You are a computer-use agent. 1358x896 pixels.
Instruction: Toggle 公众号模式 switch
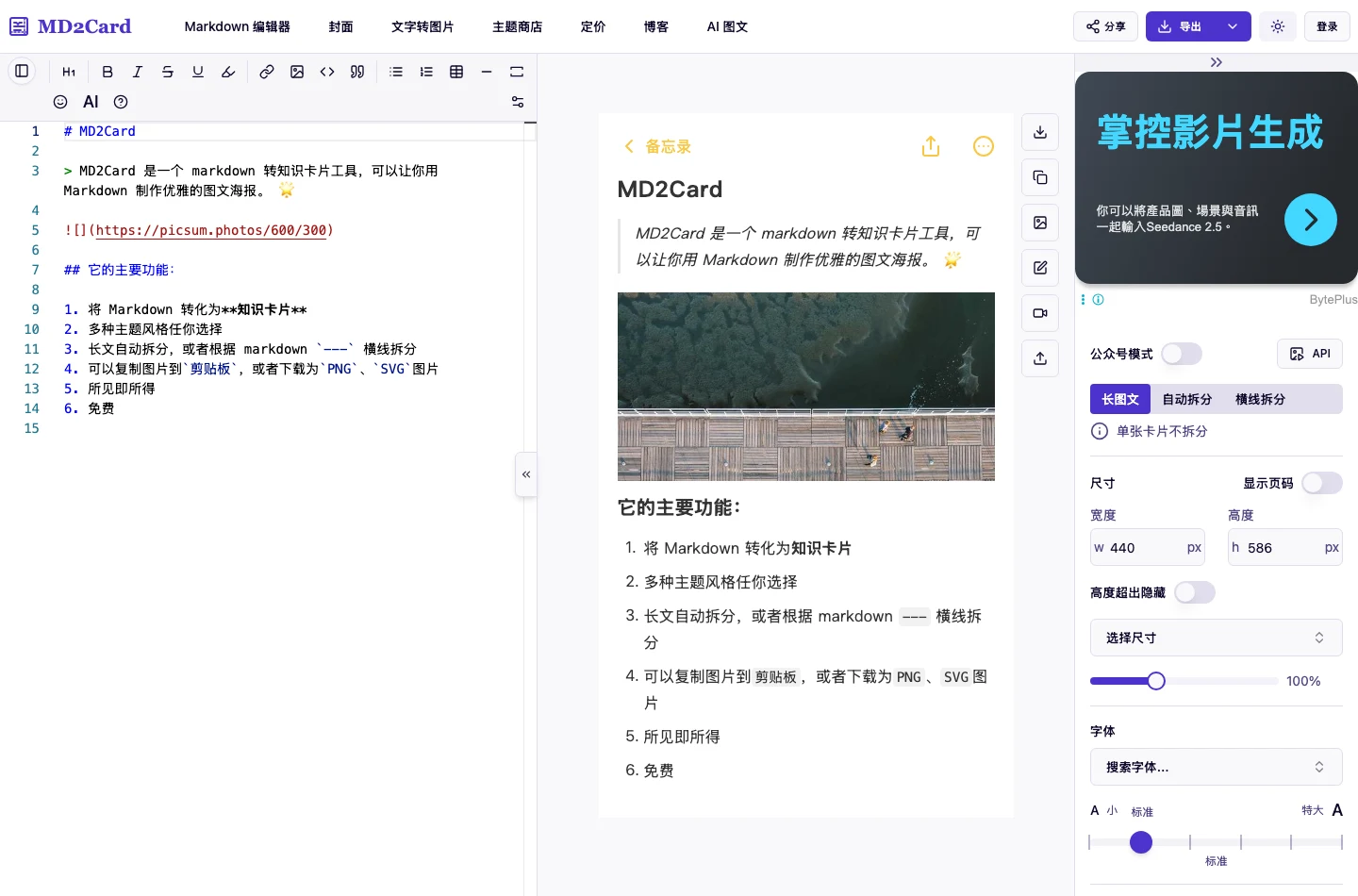pyautogui.click(x=1182, y=354)
